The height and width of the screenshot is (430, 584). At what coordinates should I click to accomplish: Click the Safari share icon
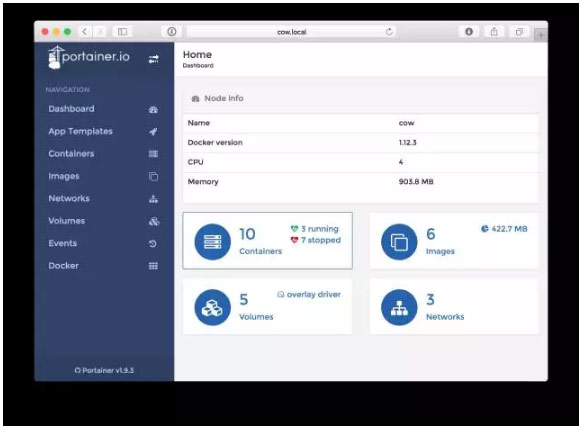[x=494, y=32]
